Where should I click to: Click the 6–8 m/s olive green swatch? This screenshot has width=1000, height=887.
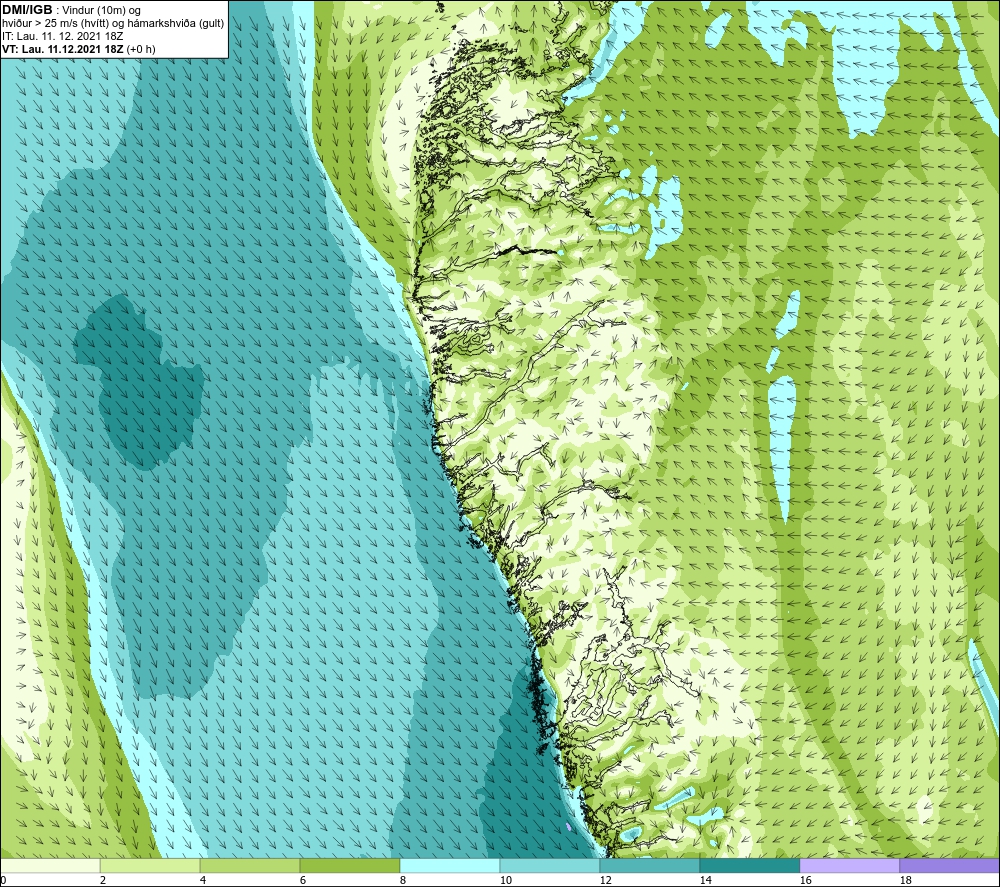coord(349,865)
